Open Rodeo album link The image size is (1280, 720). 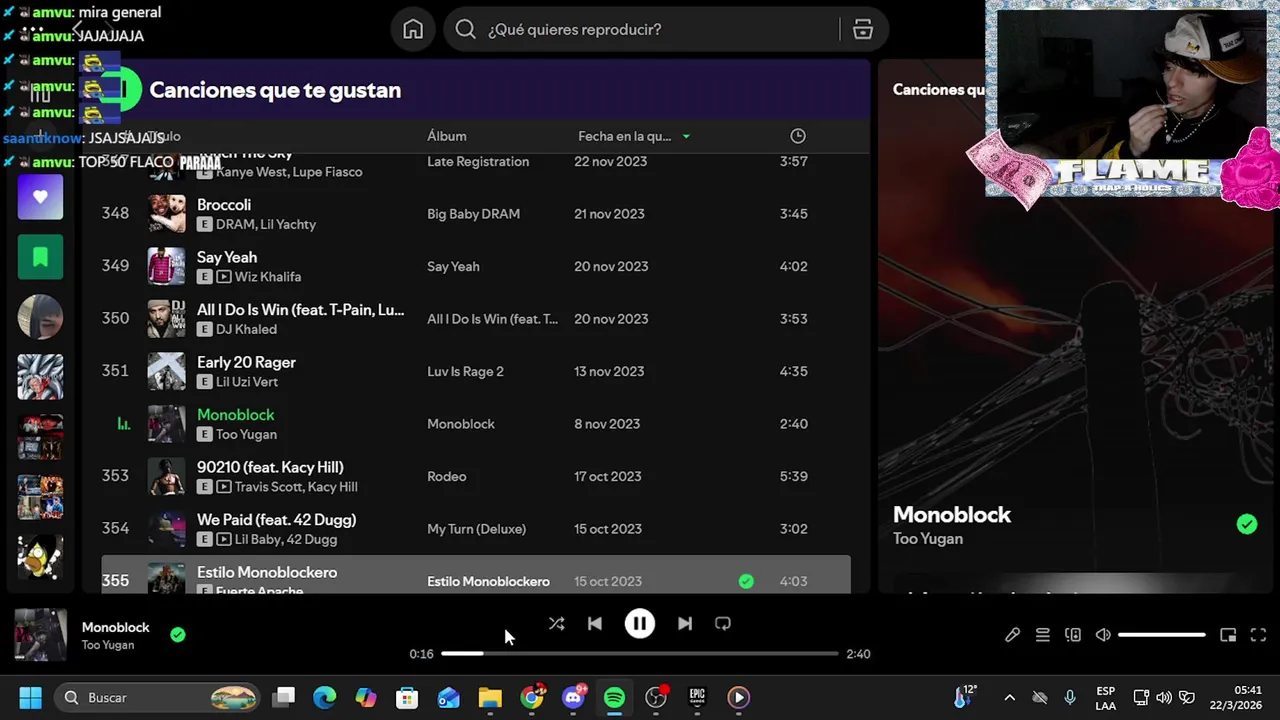click(447, 476)
